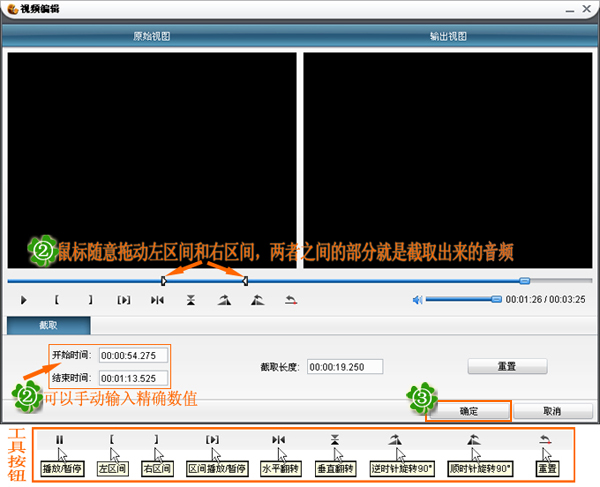Click the 顺时针旋转90° tooltip label
600x487 pixels.
pyautogui.click(x=481, y=469)
